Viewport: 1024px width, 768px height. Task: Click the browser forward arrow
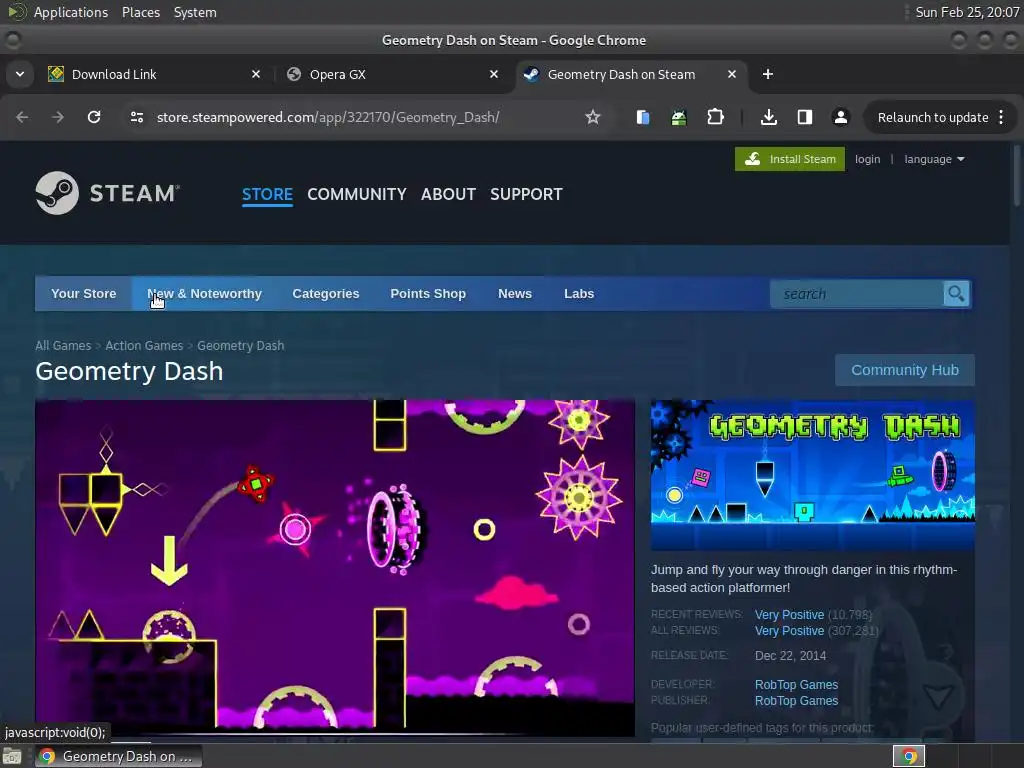[x=58, y=117]
